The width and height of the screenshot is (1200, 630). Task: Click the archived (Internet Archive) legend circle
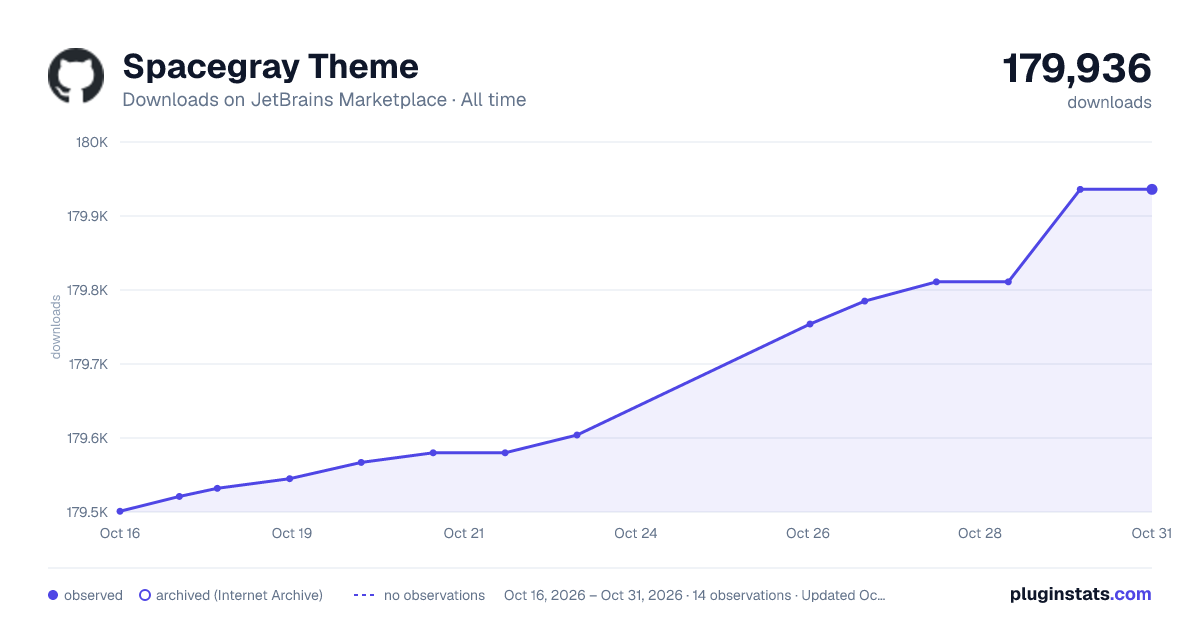pos(145,595)
